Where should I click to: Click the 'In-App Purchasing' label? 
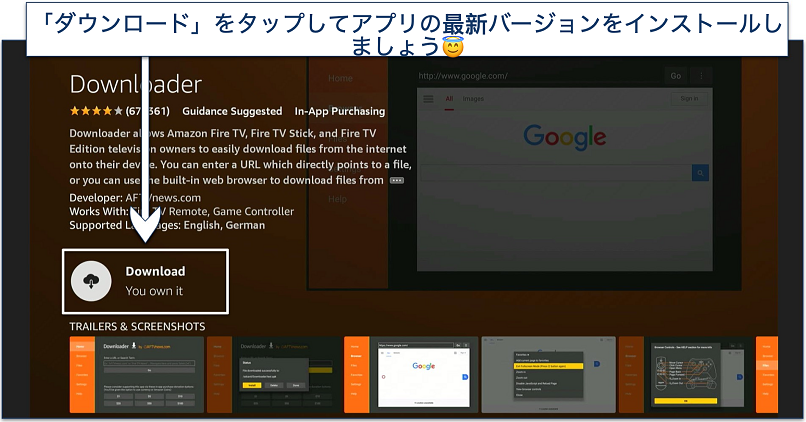click(340, 111)
